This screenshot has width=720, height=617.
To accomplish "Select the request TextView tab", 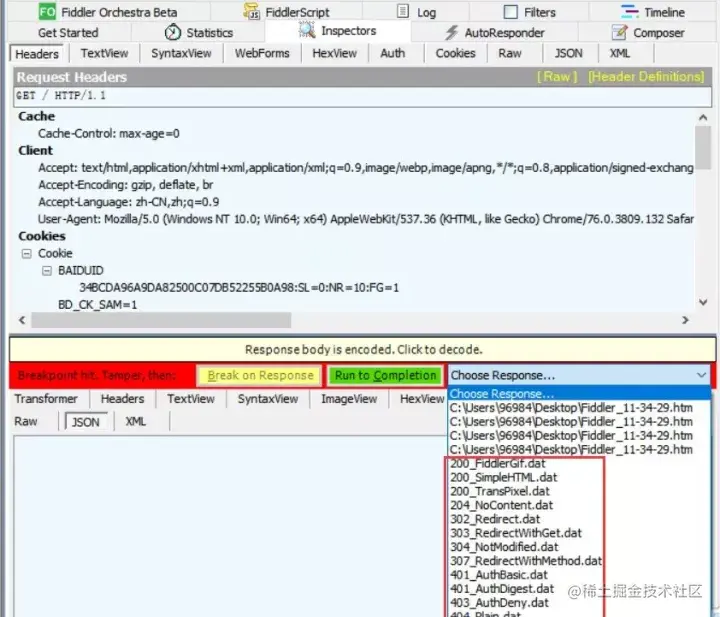I will tap(104, 53).
